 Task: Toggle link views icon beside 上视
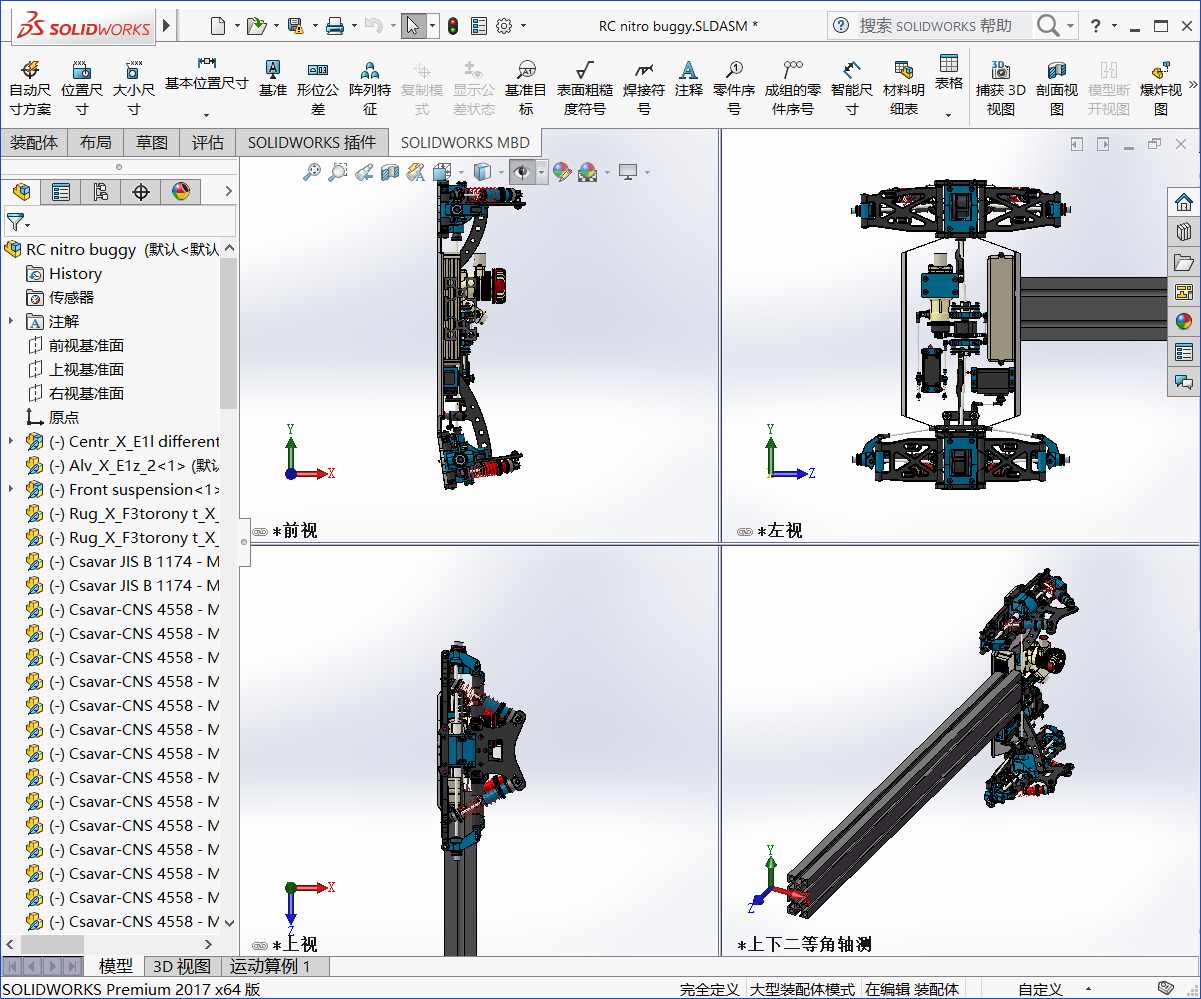coord(260,945)
